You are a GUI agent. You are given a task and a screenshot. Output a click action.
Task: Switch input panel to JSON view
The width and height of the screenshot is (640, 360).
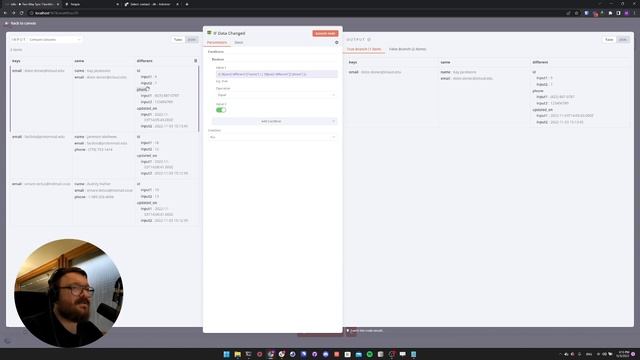[191, 40]
